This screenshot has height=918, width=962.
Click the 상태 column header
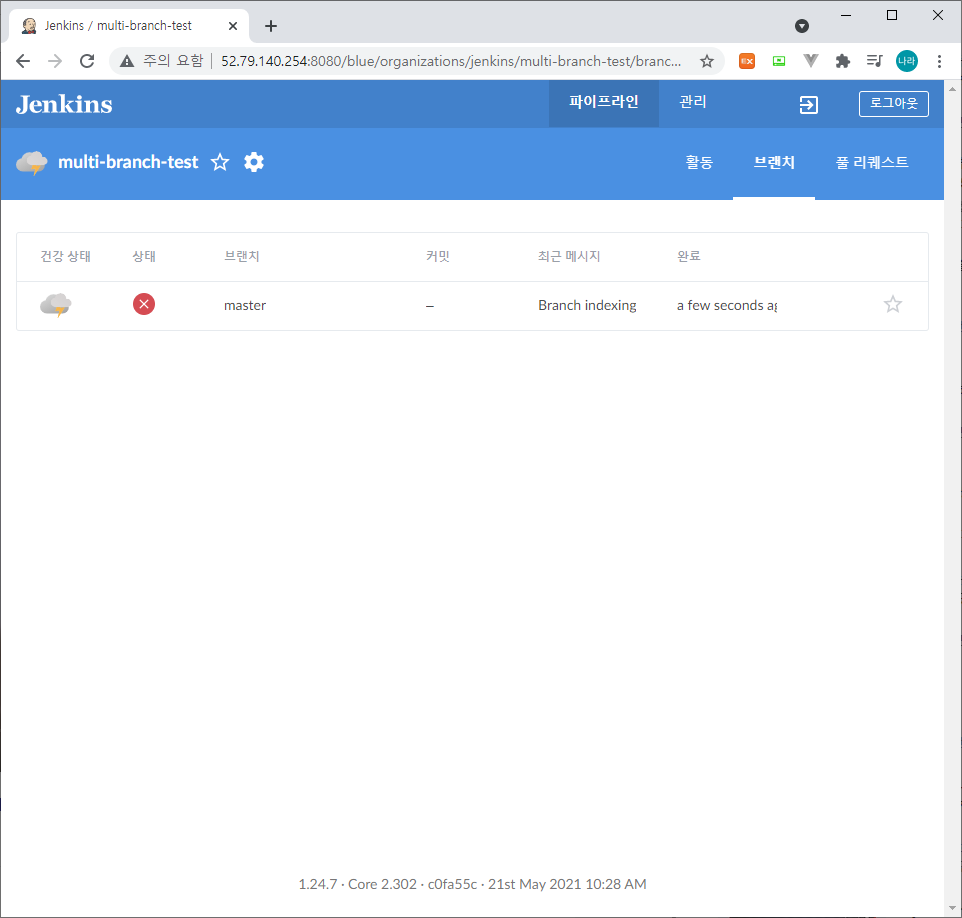pyautogui.click(x=144, y=256)
